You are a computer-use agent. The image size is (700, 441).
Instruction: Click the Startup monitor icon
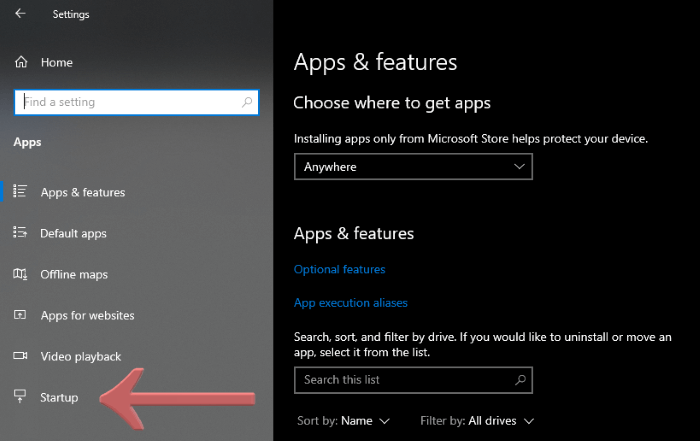tap(20, 396)
